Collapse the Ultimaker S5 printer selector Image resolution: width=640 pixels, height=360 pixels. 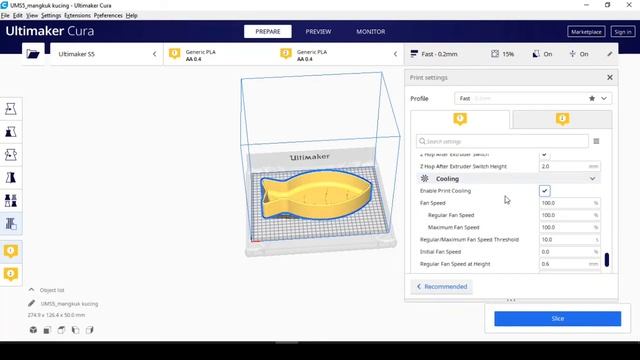pyautogui.click(x=155, y=54)
